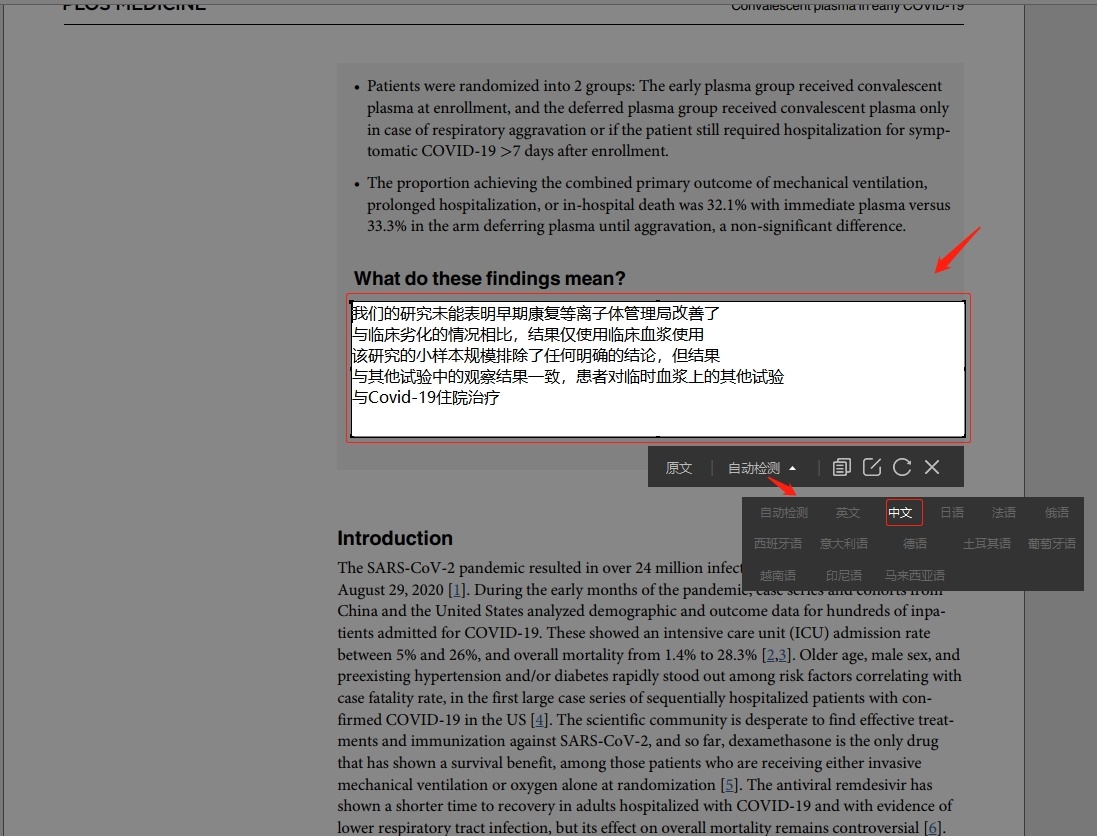
Task: Select 日语 in the language list
Action: [x=951, y=513]
